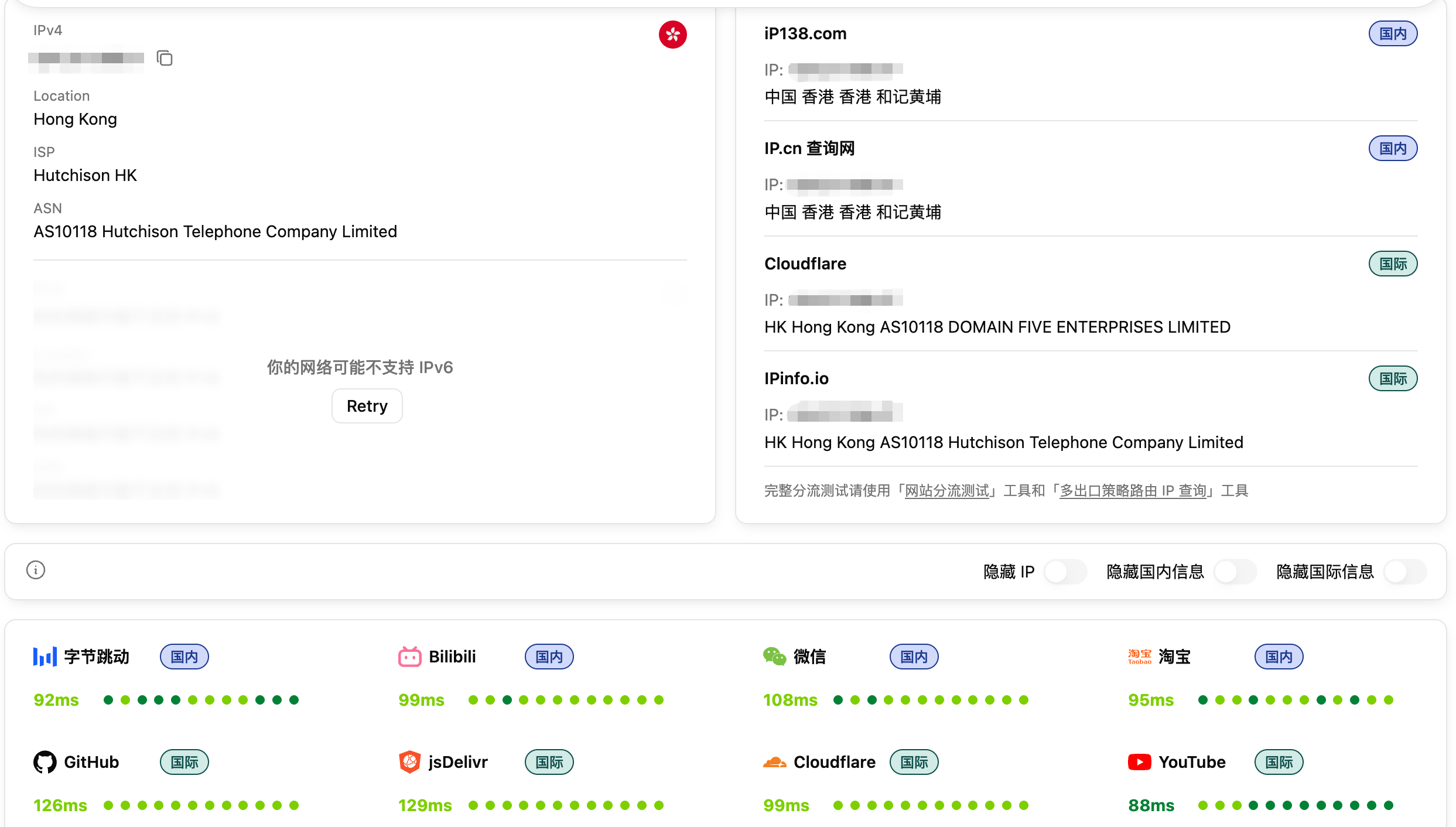
Task: Select the iP138.com 中国 香港 和记黄埔 location line
Action: pyautogui.click(x=853, y=97)
